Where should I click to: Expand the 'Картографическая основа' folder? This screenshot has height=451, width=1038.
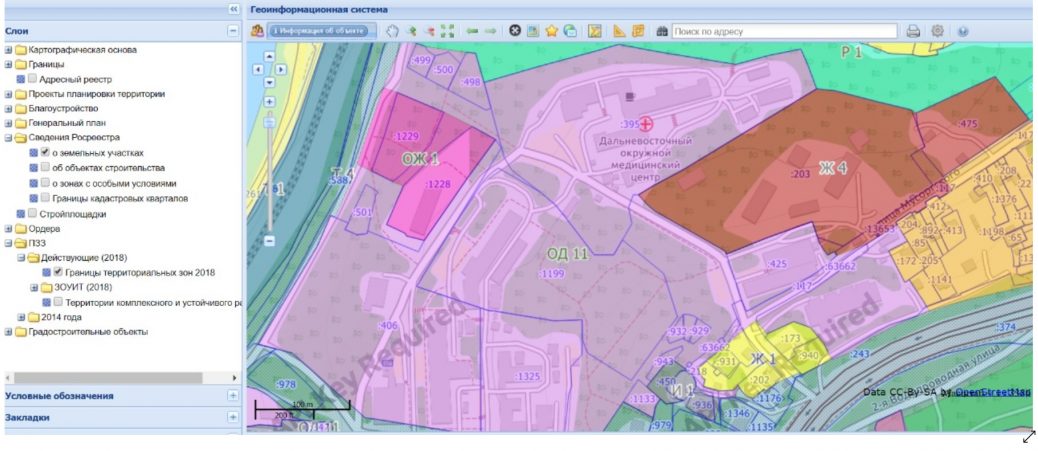(9, 50)
